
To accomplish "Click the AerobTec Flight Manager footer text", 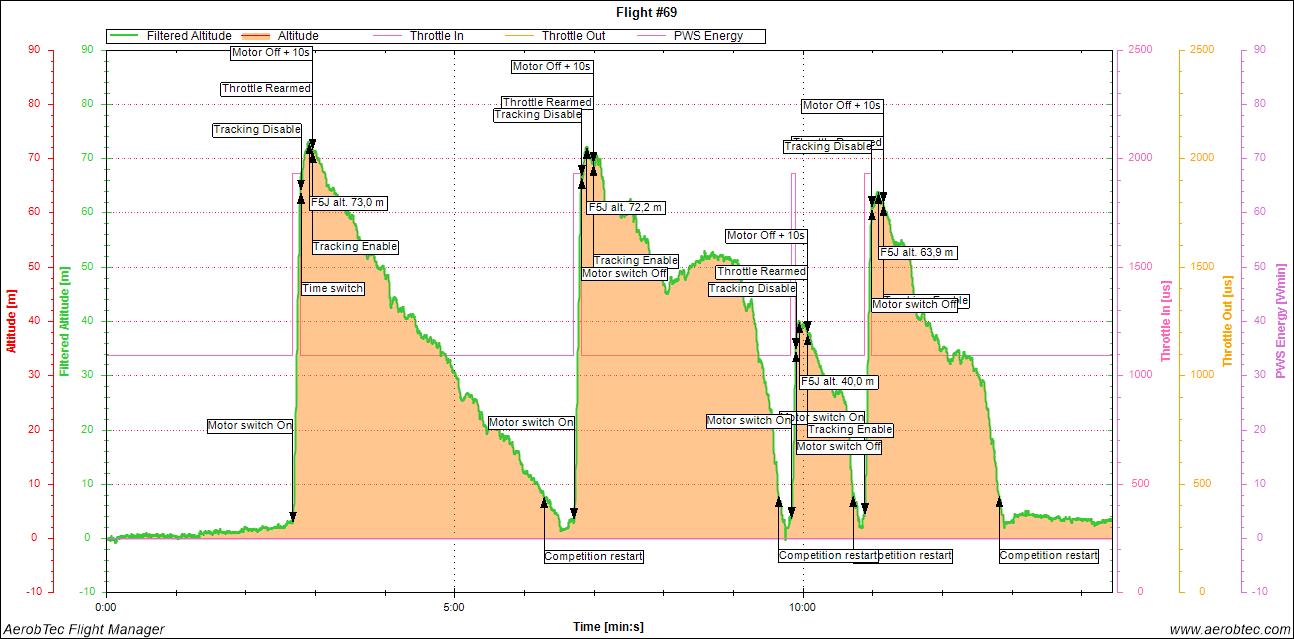I will click(83, 629).
